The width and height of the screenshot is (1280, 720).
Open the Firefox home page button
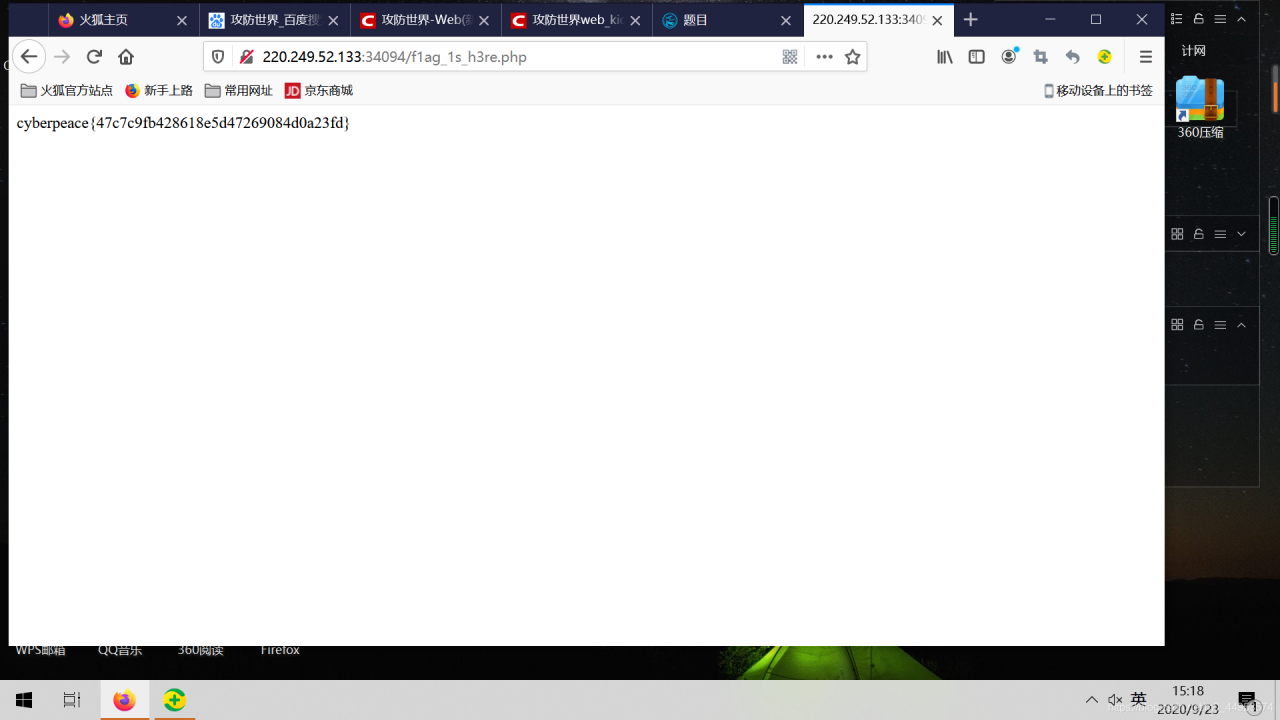click(x=126, y=57)
